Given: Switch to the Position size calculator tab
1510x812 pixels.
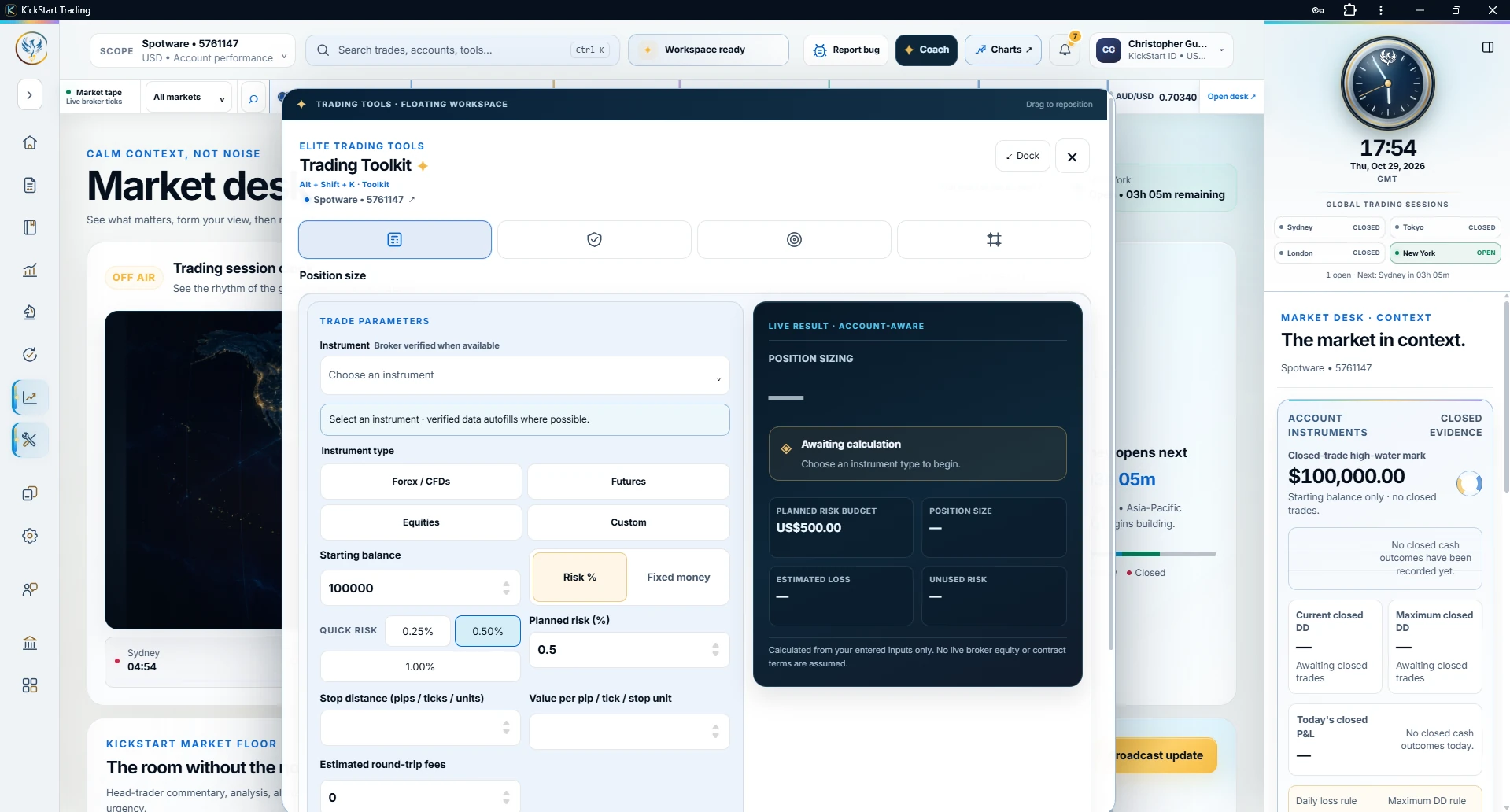Looking at the screenshot, I should 395,239.
